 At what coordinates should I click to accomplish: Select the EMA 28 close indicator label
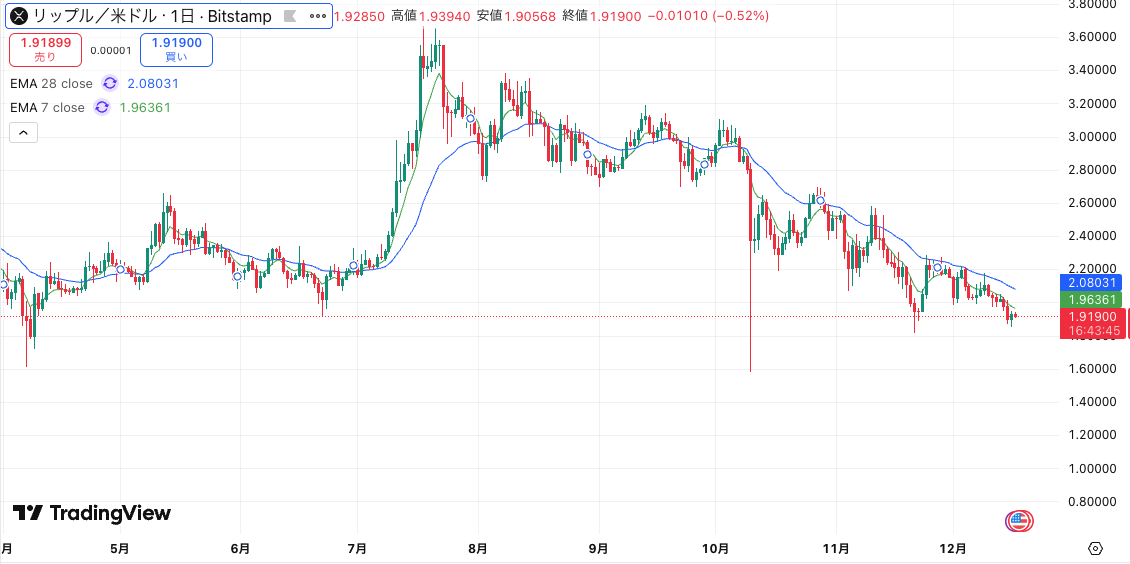51,84
